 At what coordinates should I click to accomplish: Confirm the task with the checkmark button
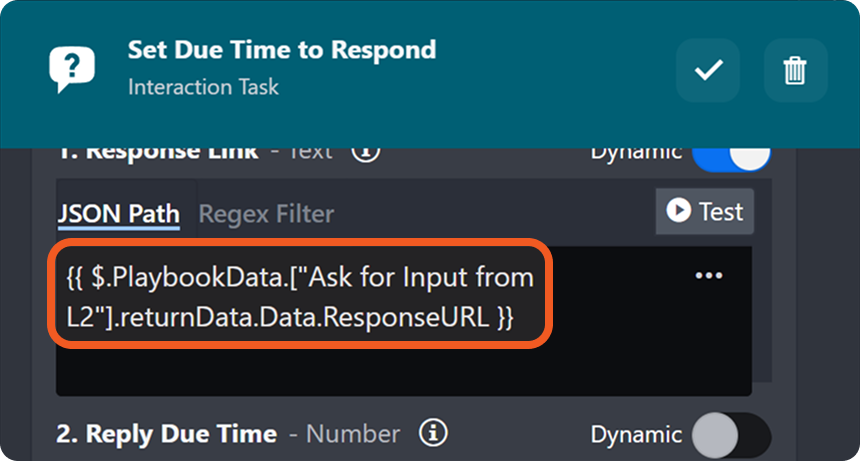[x=708, y=70]
